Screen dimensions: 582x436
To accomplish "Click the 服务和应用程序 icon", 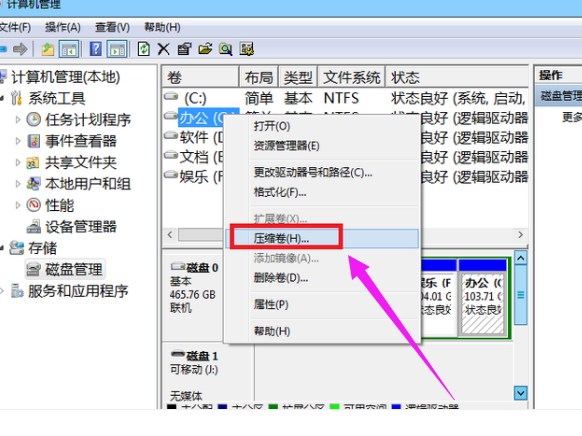I will [17, 291].
